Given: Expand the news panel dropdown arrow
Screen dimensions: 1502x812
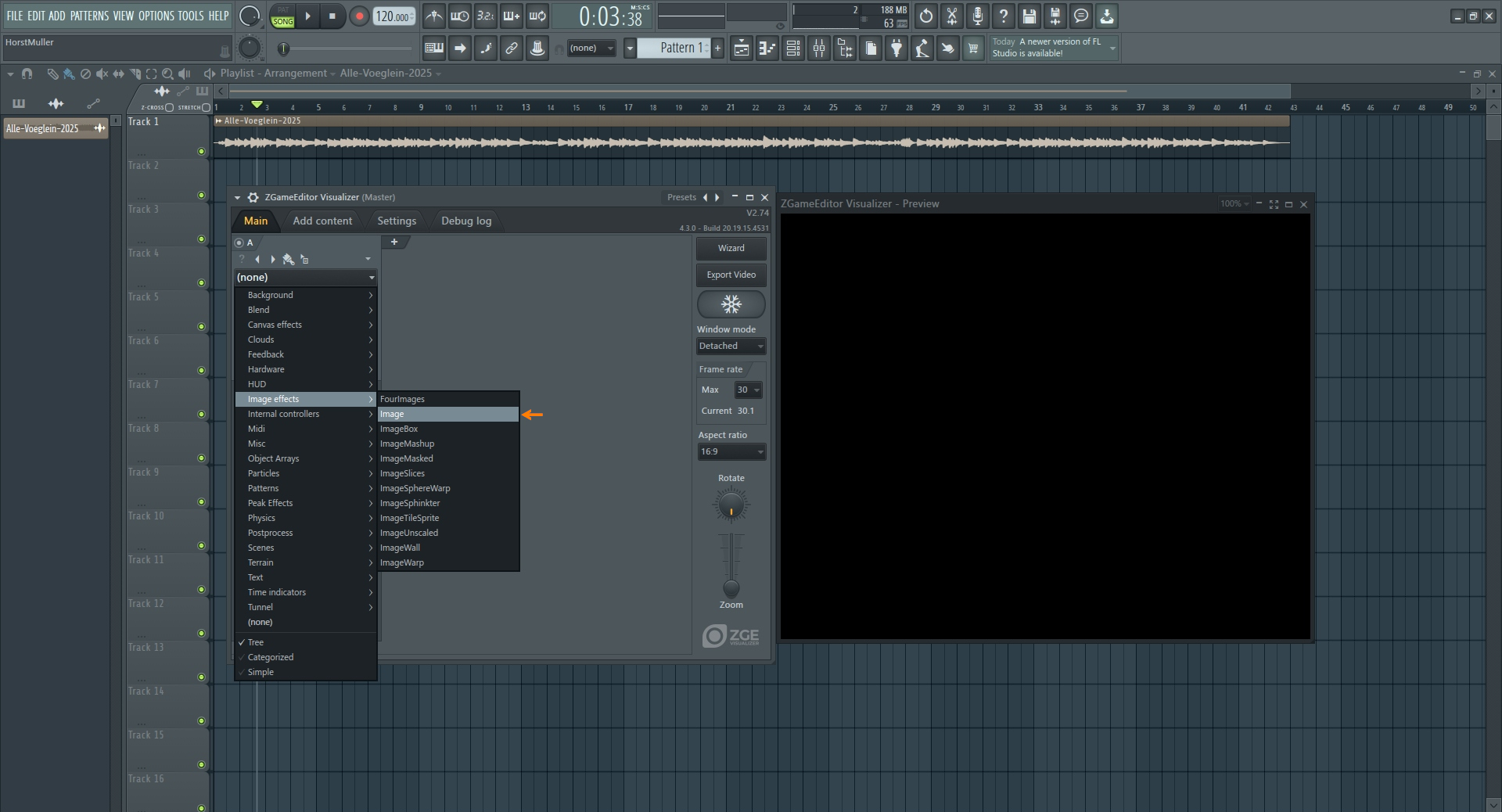Looking at the screenshot, I should (1112, 49).
